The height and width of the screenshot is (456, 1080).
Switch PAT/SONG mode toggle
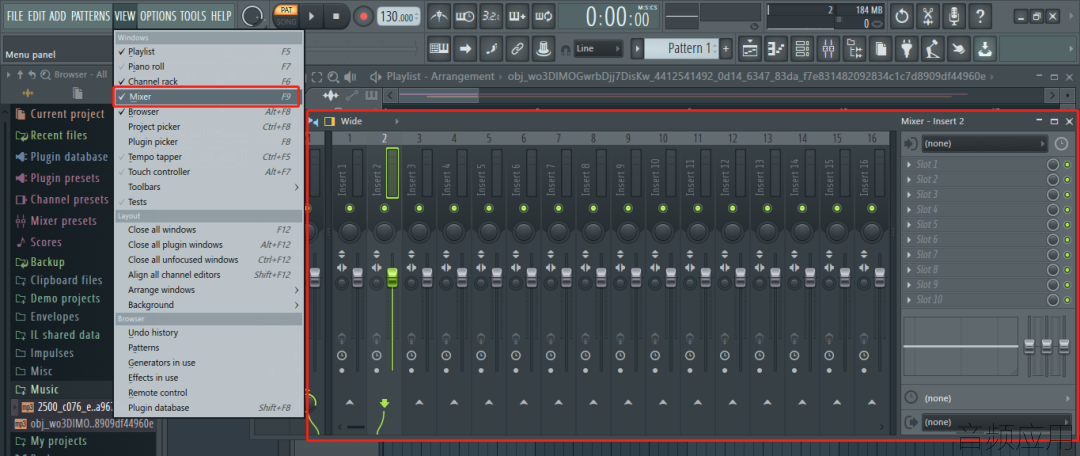pos(286,16)
